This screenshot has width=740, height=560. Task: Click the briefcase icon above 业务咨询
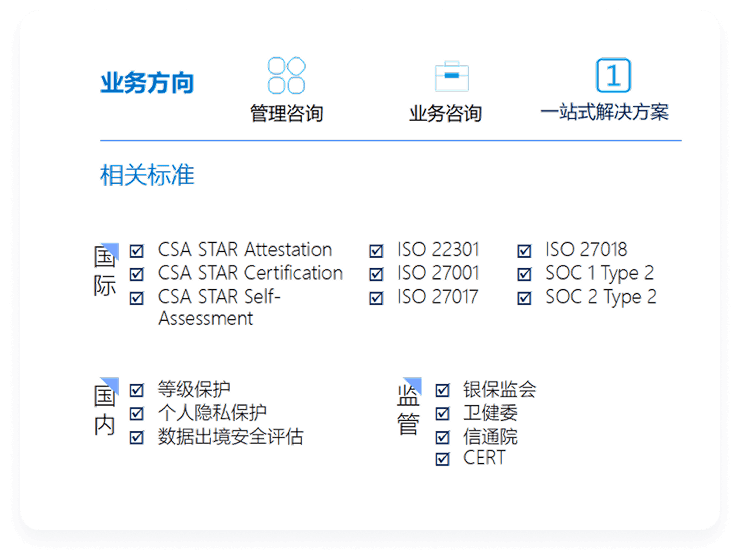tap(451, 77)
